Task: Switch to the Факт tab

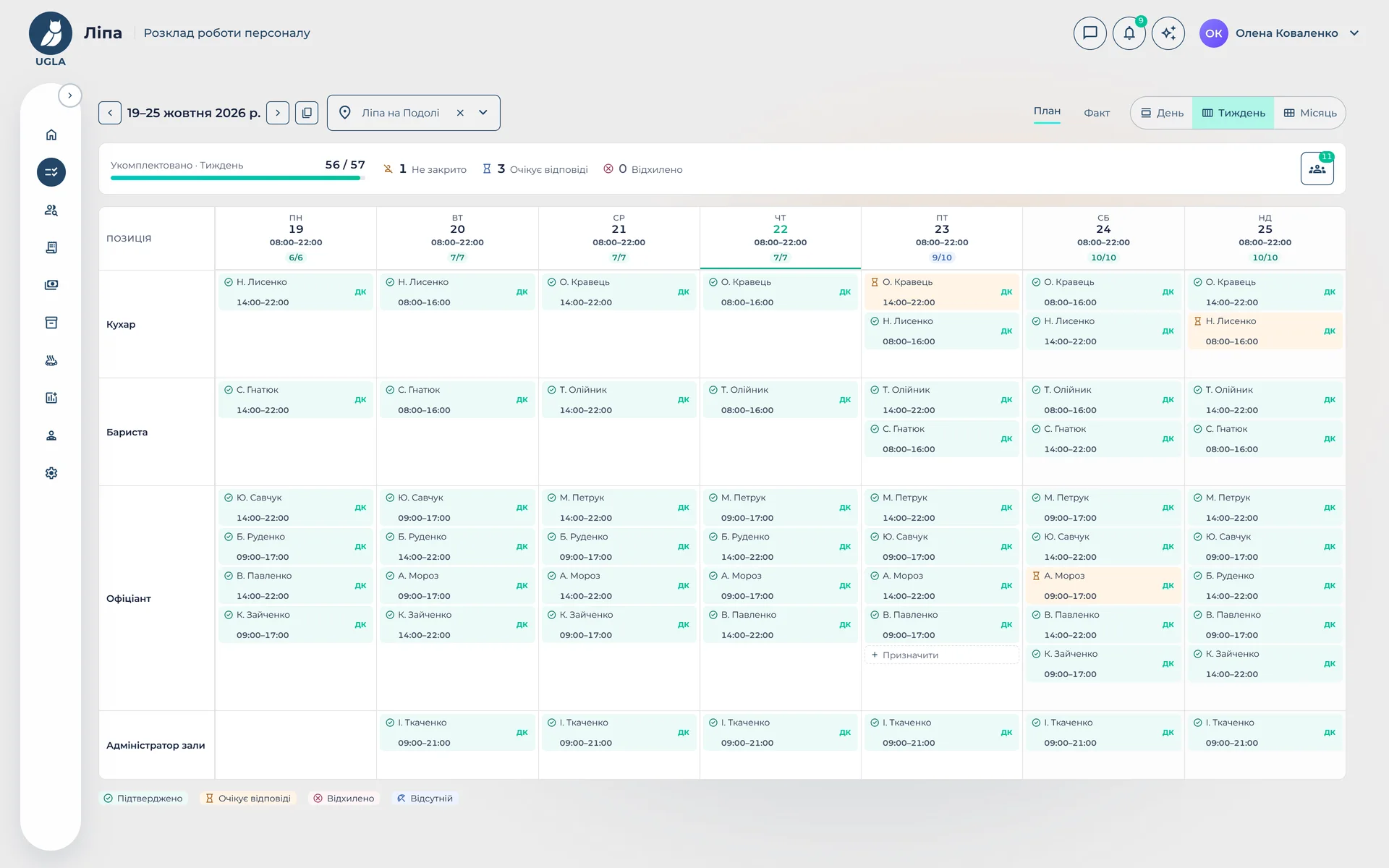Action: coord(1097,113)
